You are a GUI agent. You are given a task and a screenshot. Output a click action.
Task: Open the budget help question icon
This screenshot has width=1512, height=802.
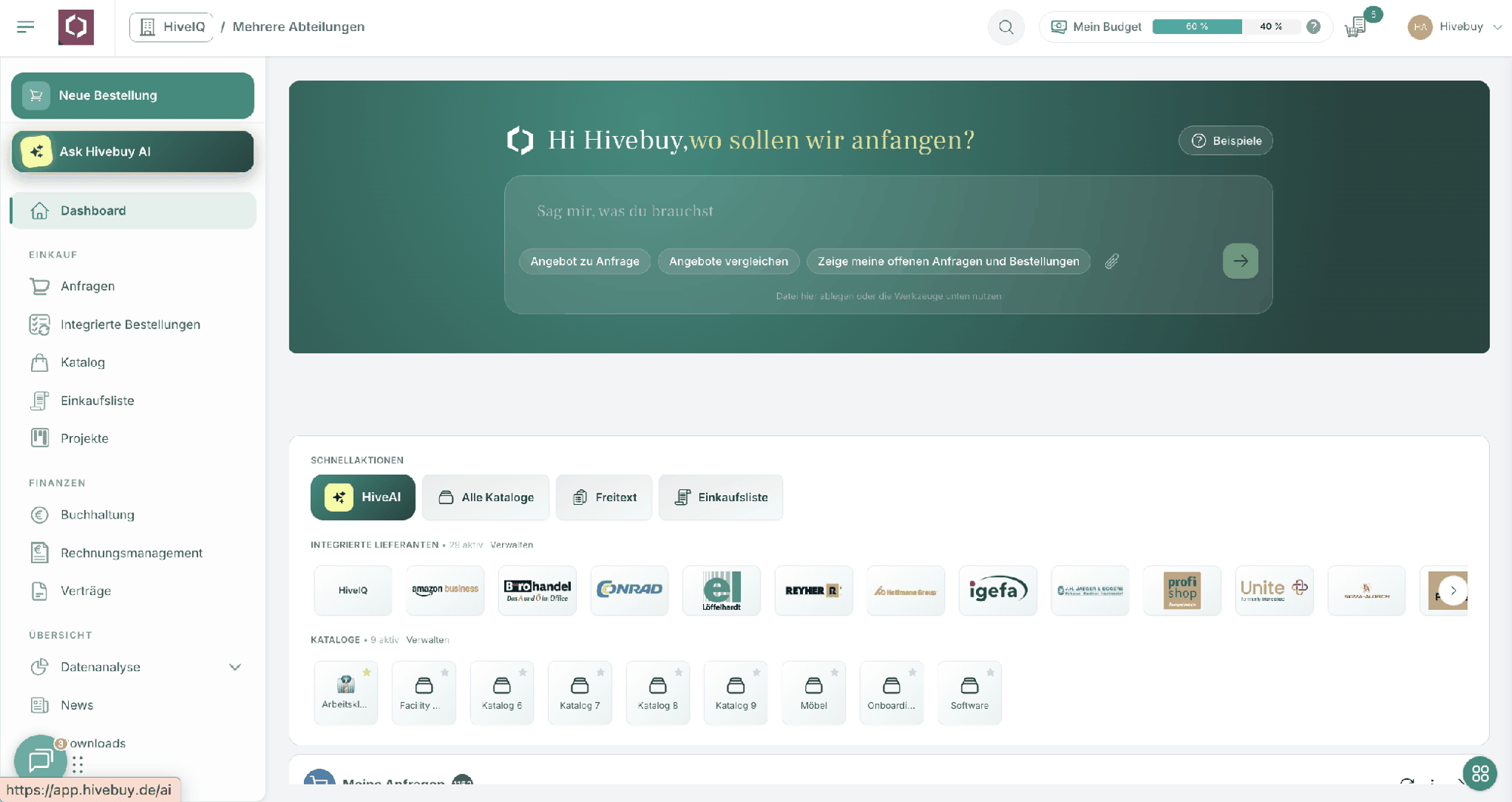coord(1313,26)
